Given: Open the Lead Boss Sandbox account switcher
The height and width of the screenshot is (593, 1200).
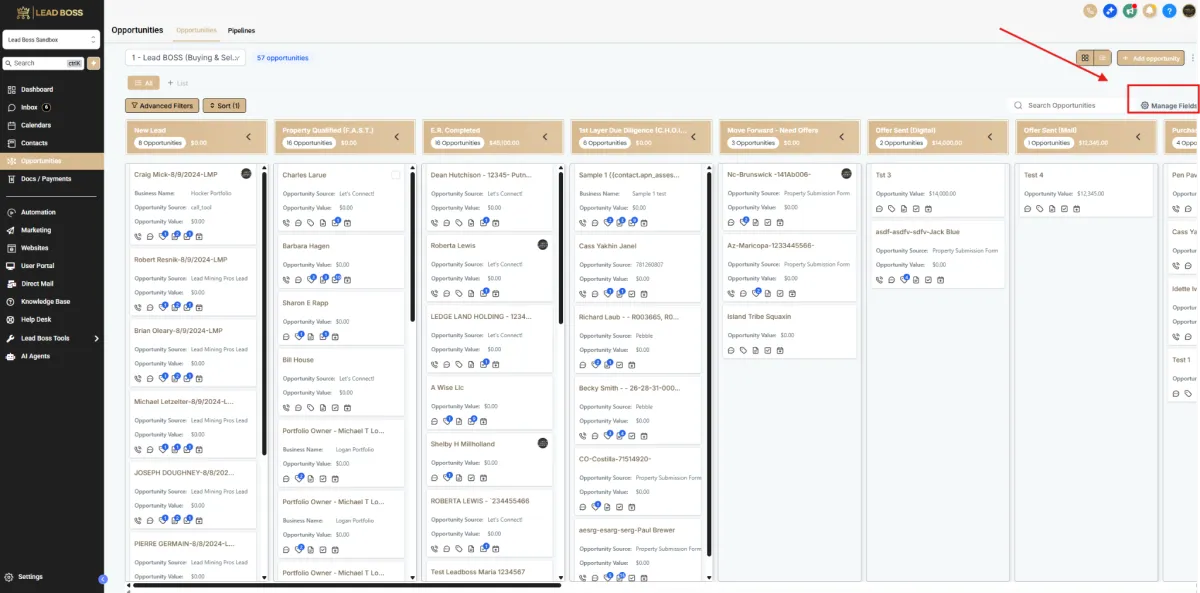Looking at the screenshot, I should (52, 40).
